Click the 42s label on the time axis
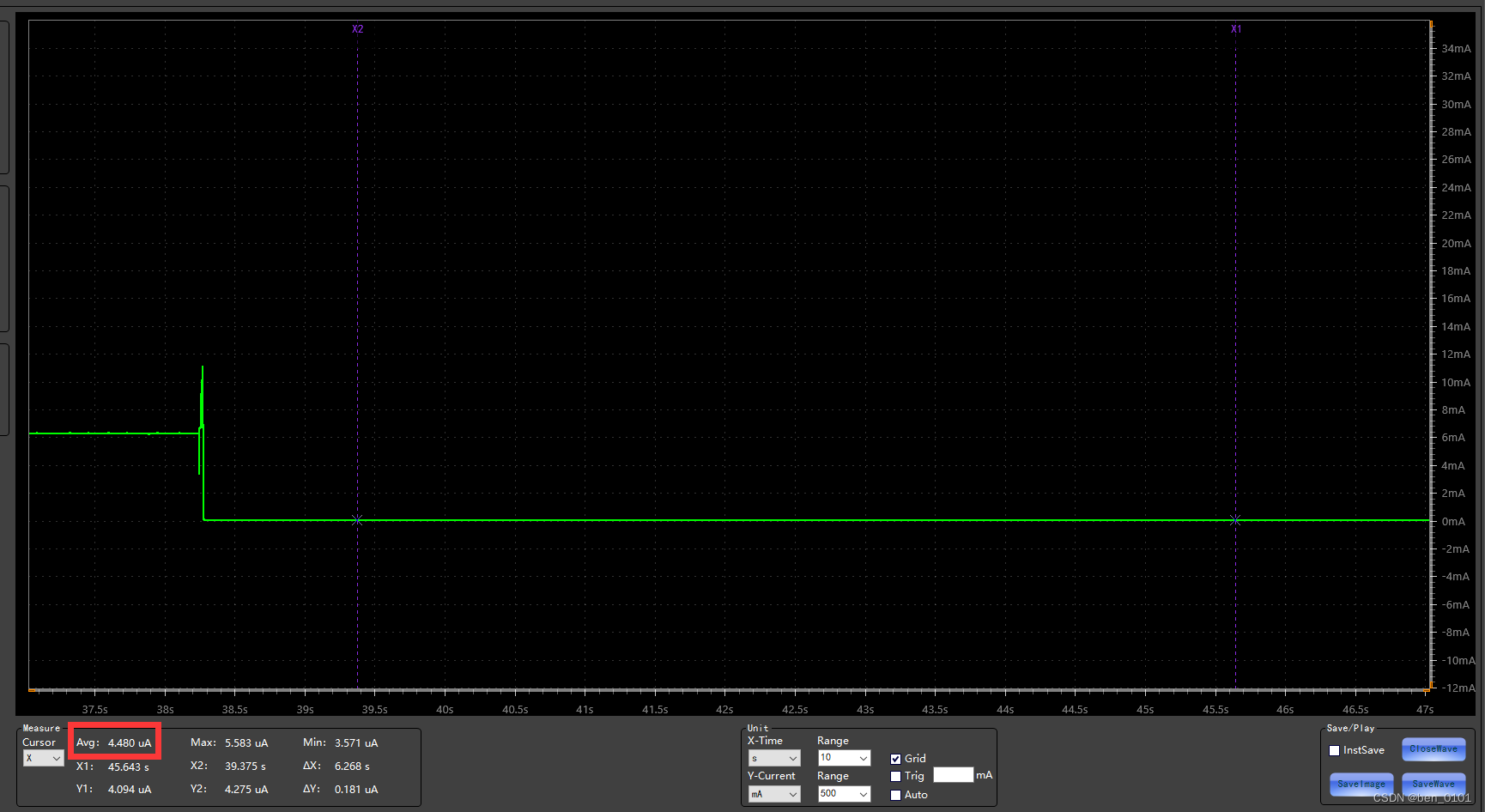 pyautogui.click(x=725, y=710)
